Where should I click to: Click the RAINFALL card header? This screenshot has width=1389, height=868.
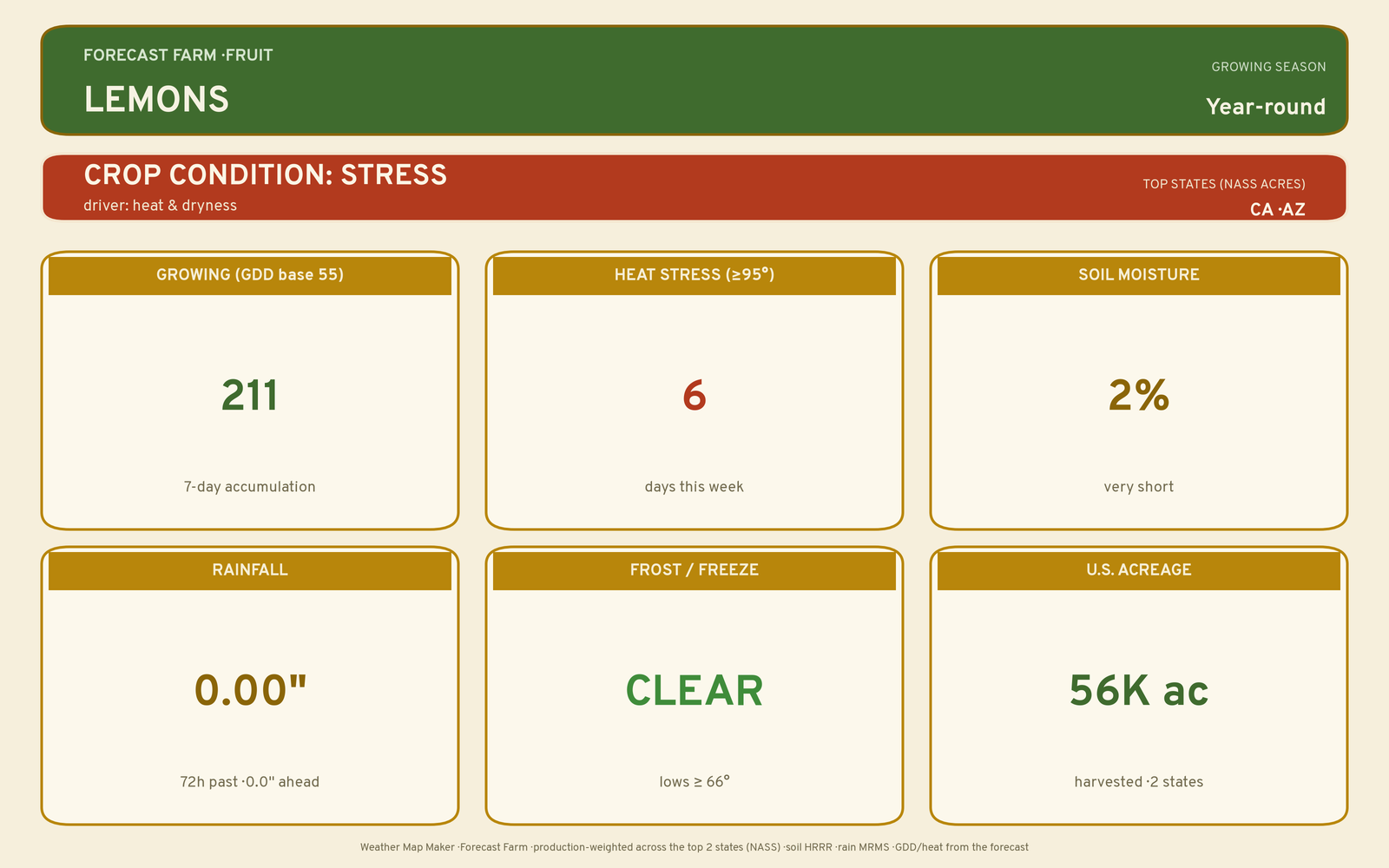[250, 570]
